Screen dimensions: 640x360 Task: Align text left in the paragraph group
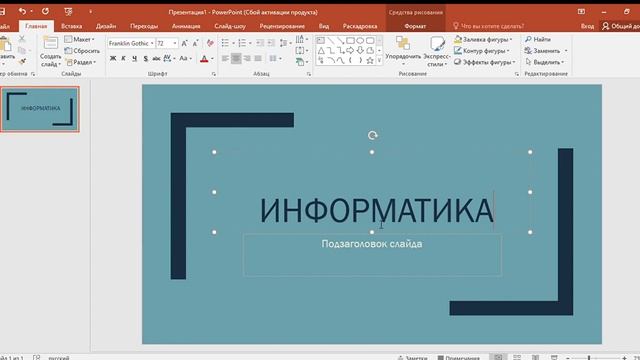(225, 59)
